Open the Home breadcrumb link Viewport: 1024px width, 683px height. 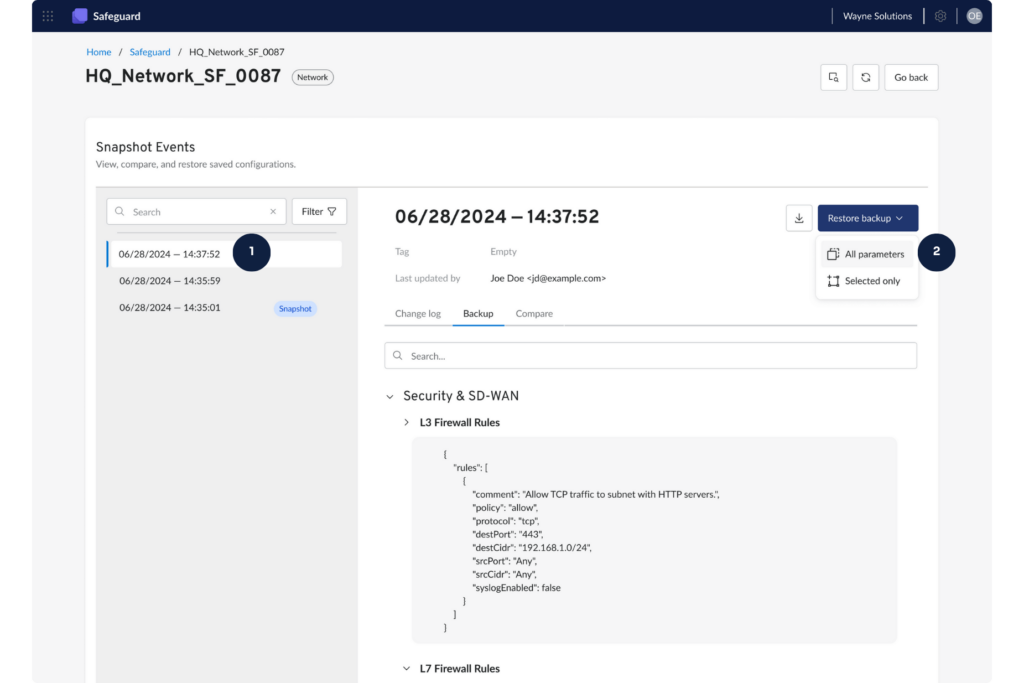coord(98,51)
